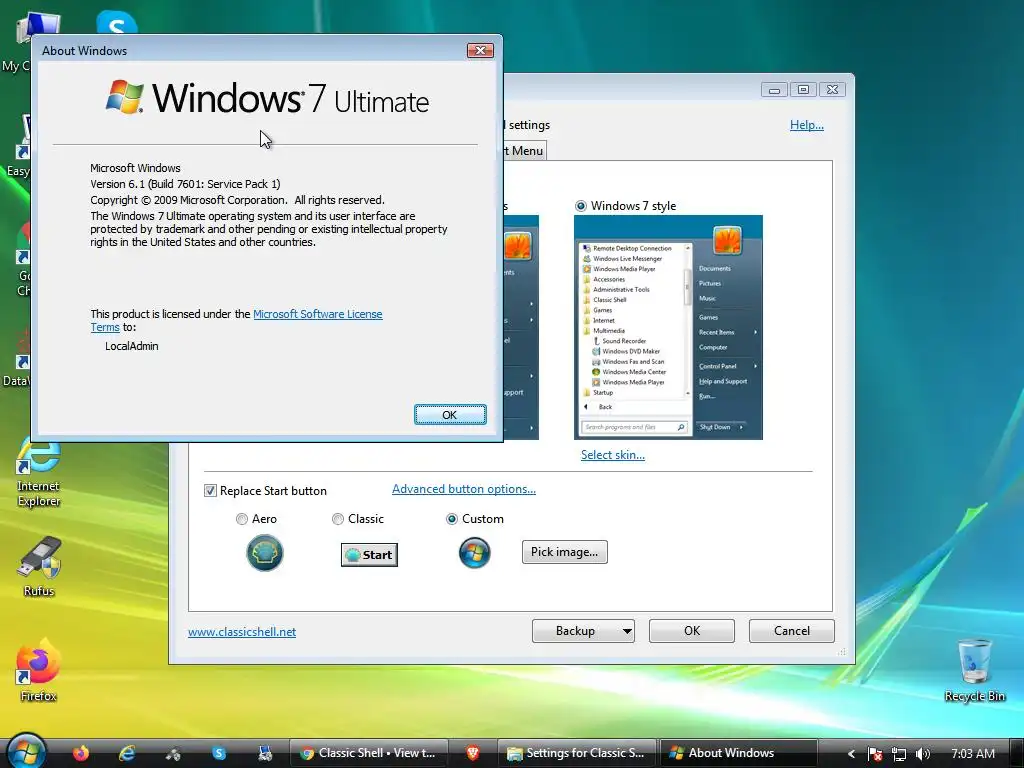Click OK in About Windows dialog

[450, 415]
